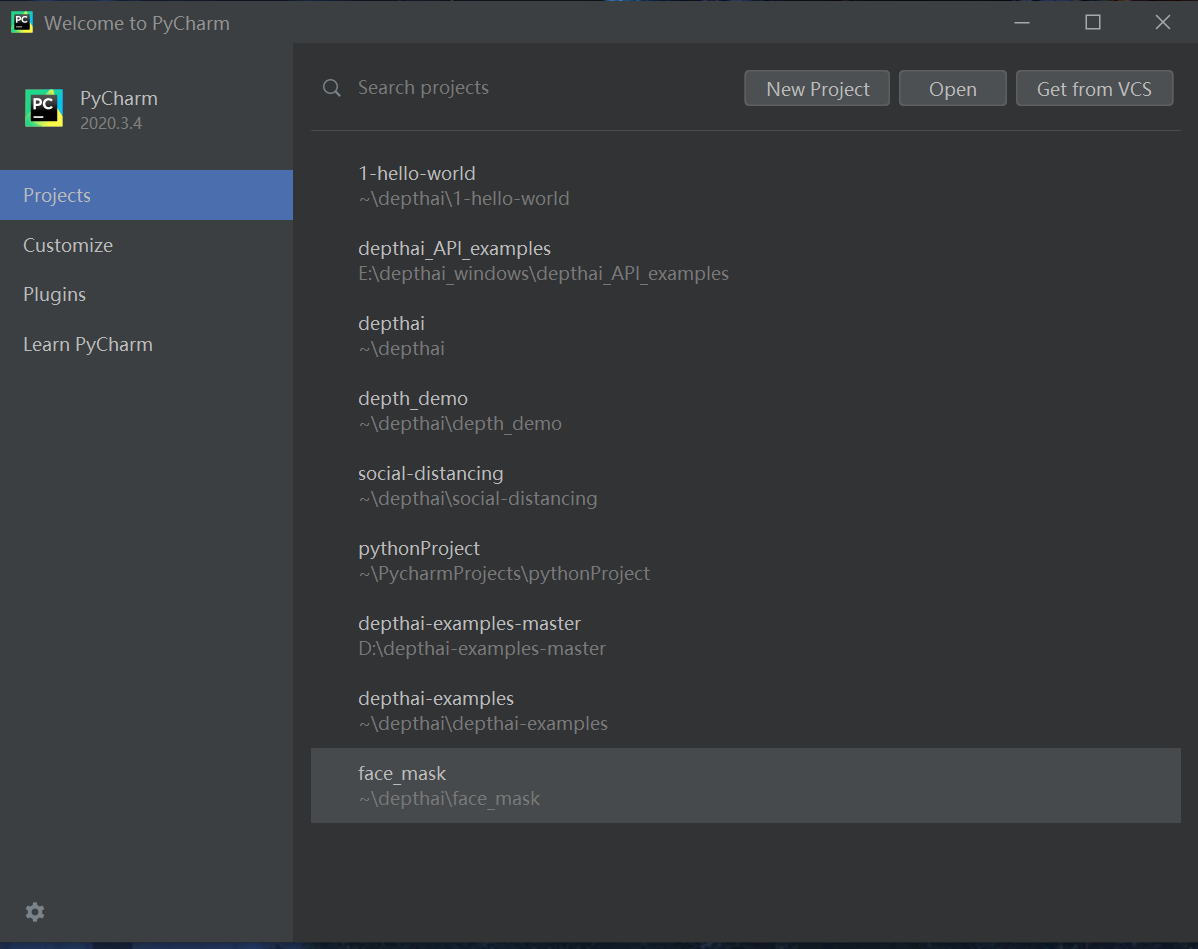Open the Customize section
This screenshot has height=949, width=1198.
[x=146, y=245]
